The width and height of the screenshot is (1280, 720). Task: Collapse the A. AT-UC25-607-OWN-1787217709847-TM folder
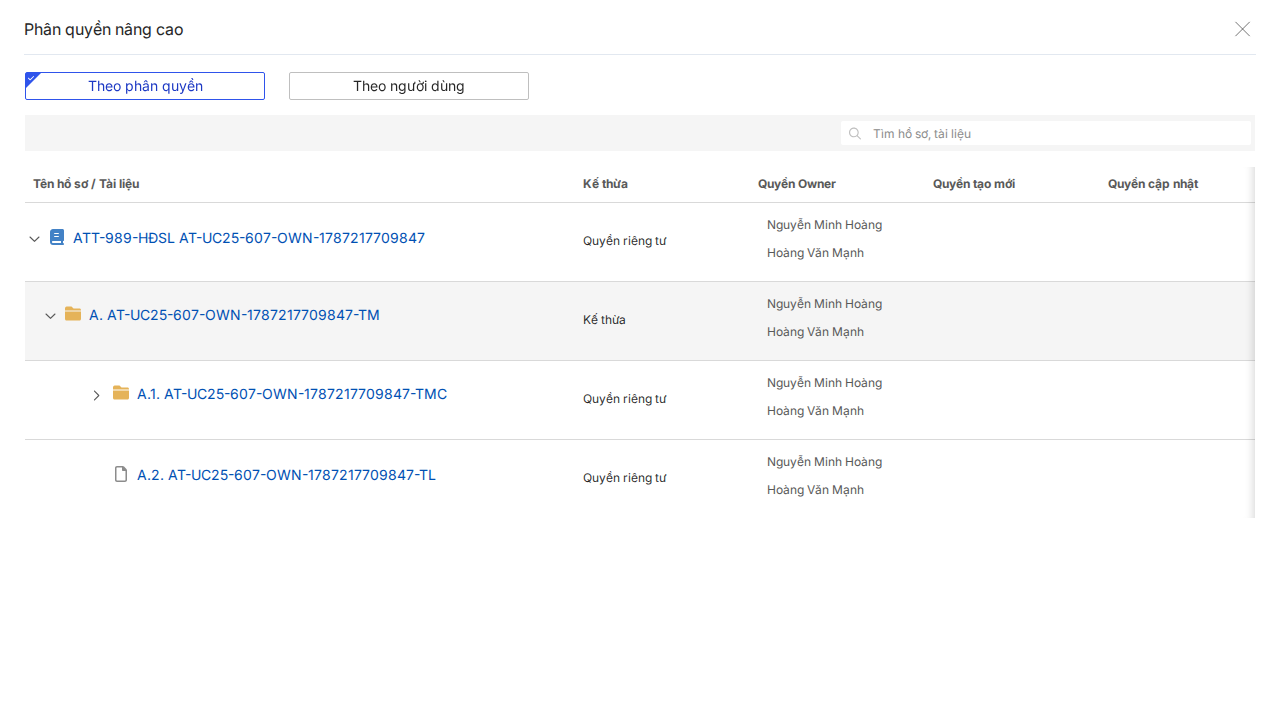coord(50,316)
